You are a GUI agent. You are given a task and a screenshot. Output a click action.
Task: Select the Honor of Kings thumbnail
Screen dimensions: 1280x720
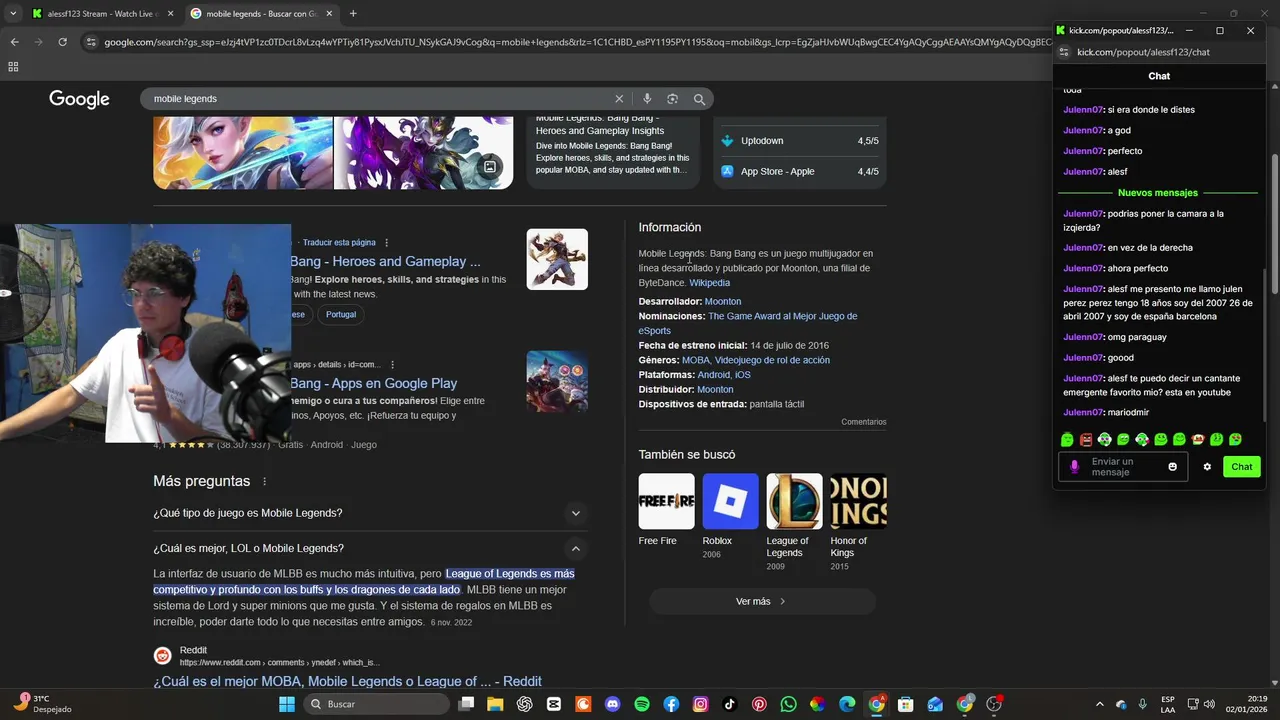click(x=858, y=501)
